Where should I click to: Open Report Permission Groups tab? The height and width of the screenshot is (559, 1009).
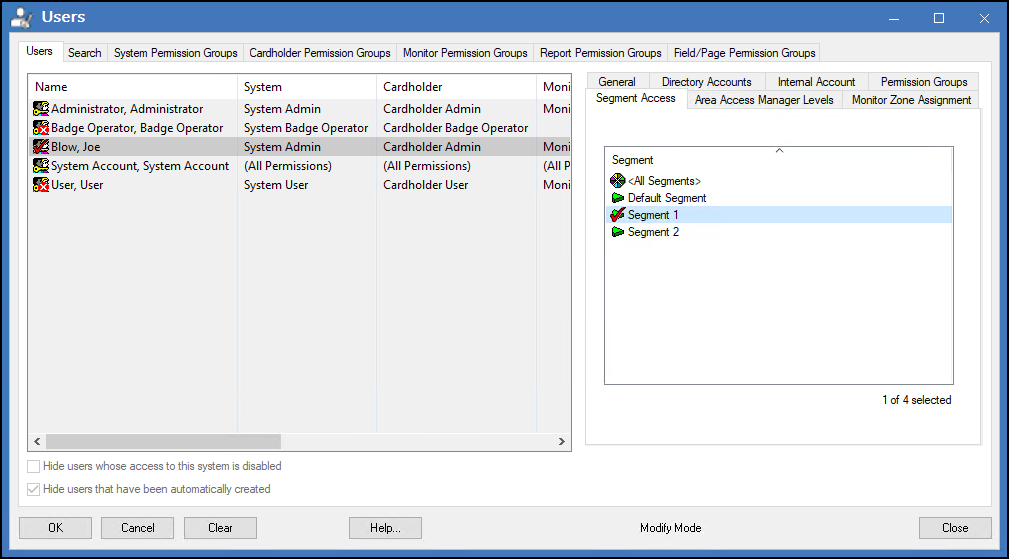[600, 53]
